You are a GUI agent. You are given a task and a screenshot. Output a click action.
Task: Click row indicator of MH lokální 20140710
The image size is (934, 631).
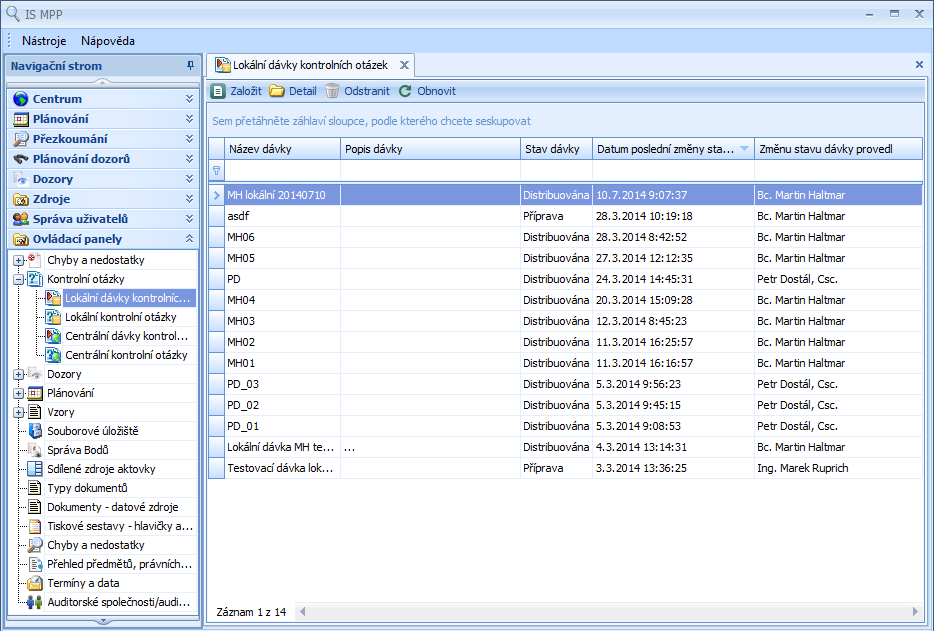click(x=216, y=195)
